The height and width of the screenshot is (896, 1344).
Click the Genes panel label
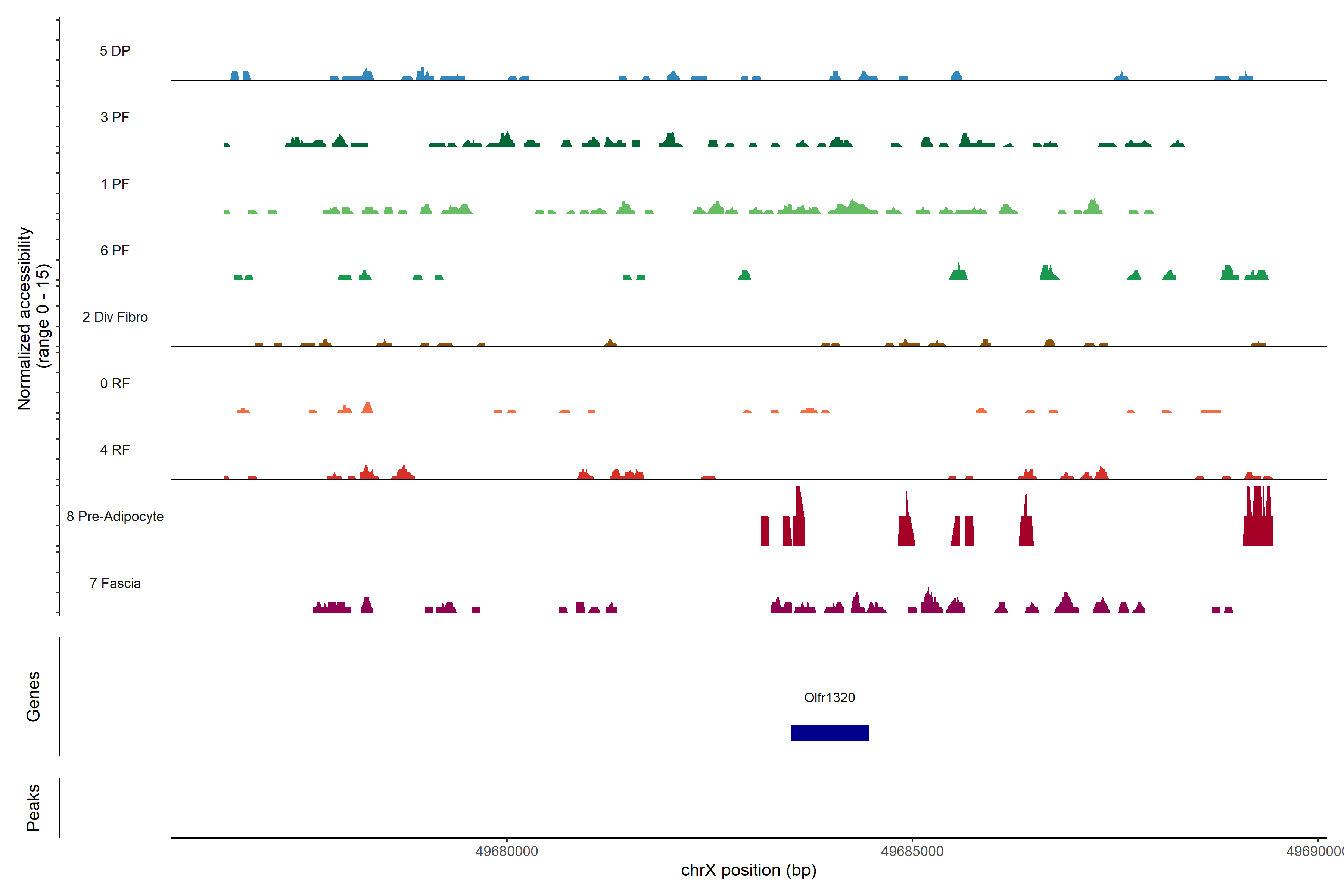coord(33,696)
